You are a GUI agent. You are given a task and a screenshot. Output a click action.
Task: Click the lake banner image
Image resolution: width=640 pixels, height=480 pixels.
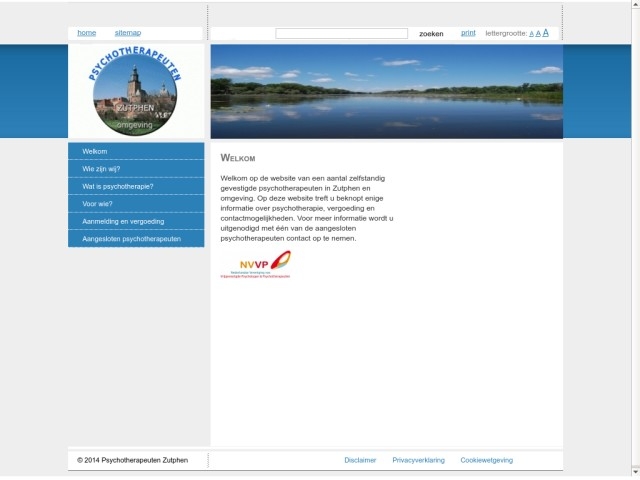[x=386, y=91]
